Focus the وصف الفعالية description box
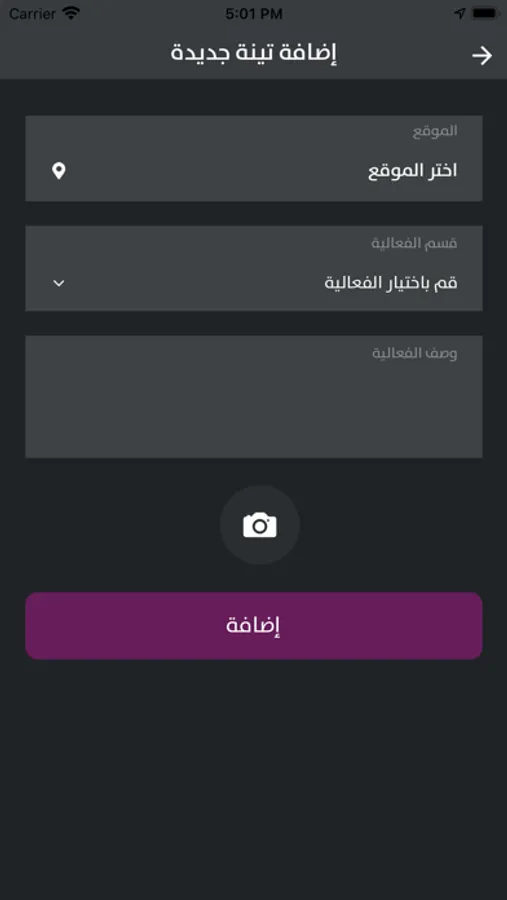 tap(254, 397)
